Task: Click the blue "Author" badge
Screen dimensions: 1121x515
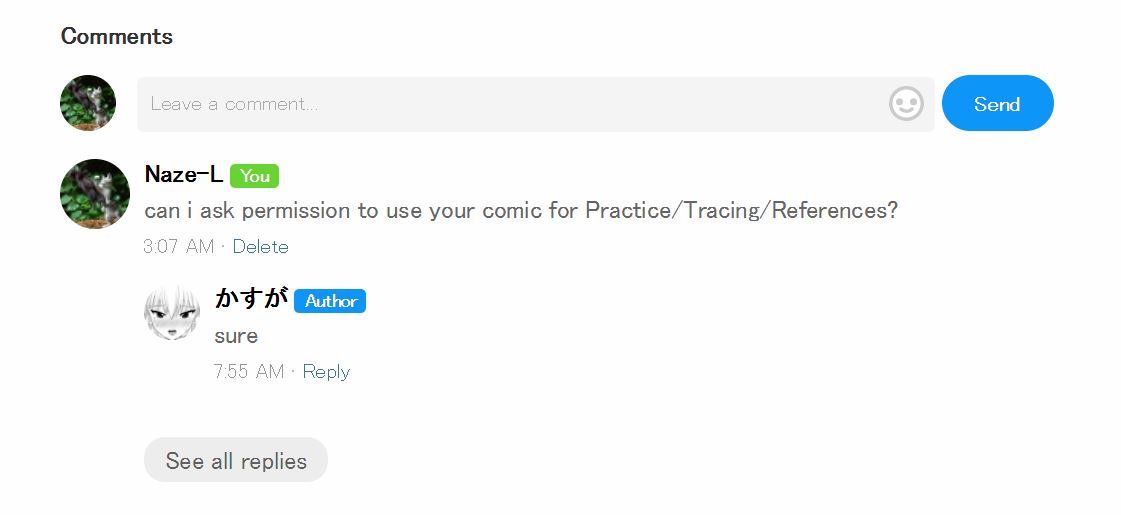Action: 330,301
